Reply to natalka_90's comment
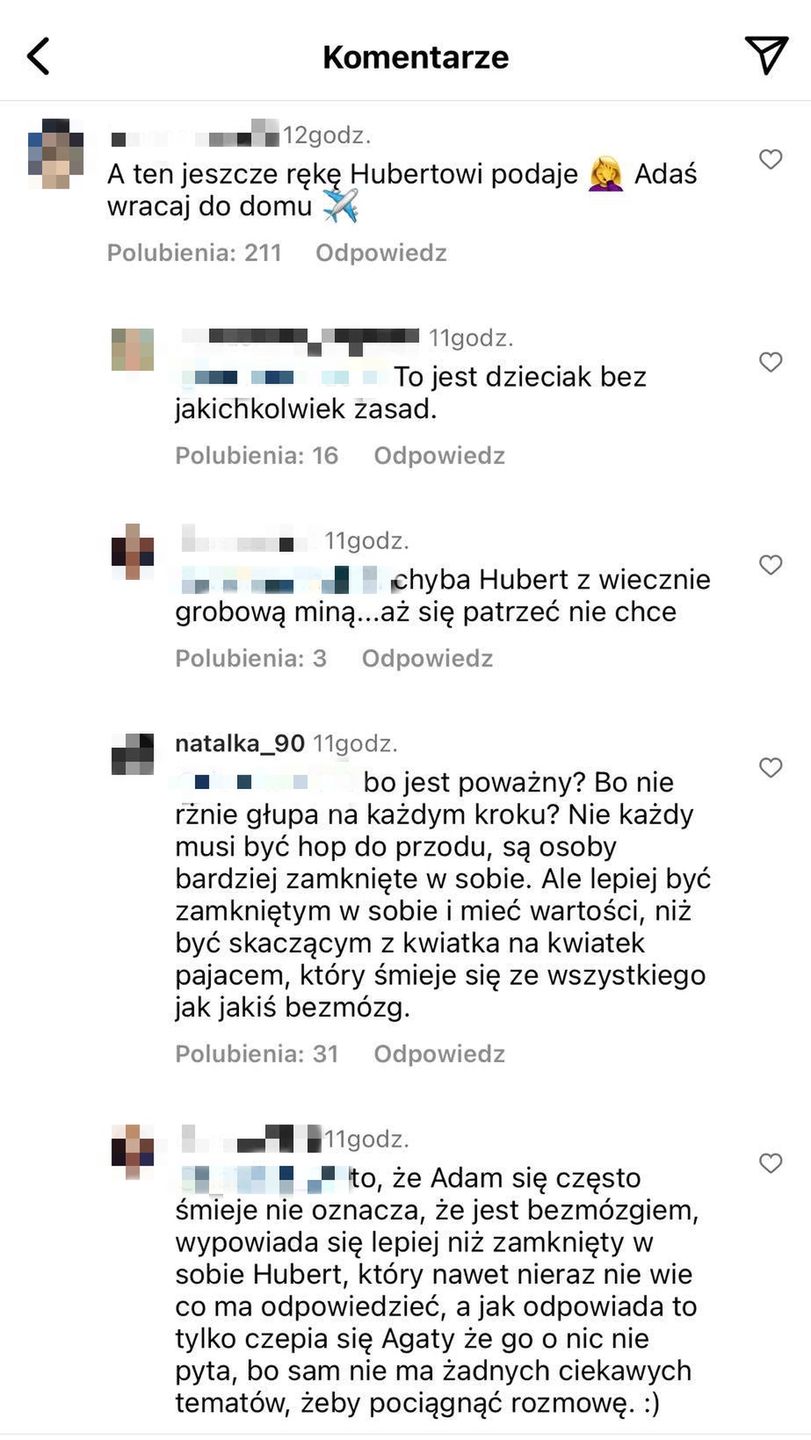This screenshot has height=1440, width=811. tap(439, 1054)
